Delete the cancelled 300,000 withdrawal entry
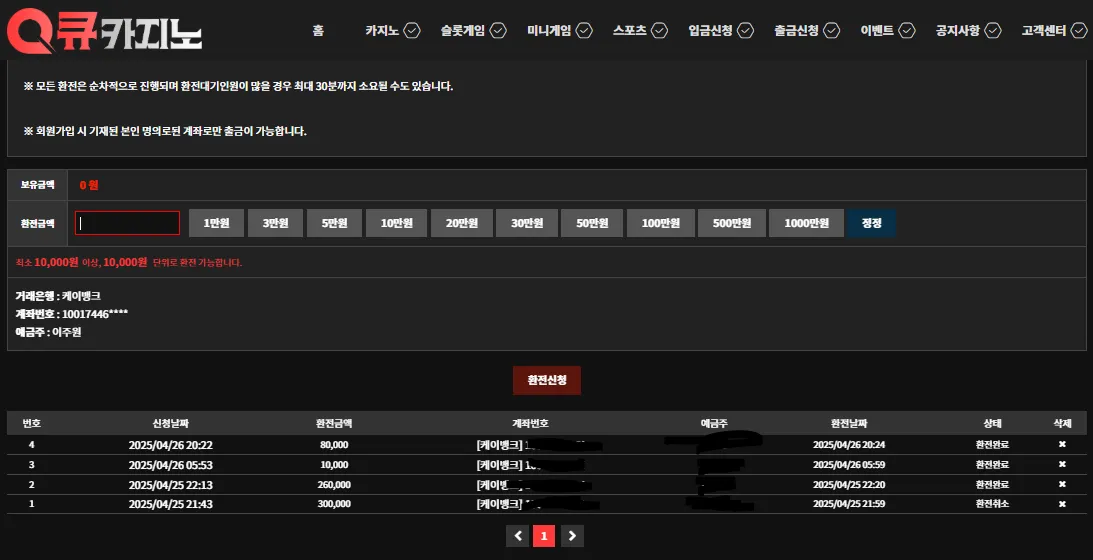The image size is (1093, 560). click(x=1062, y=504)
